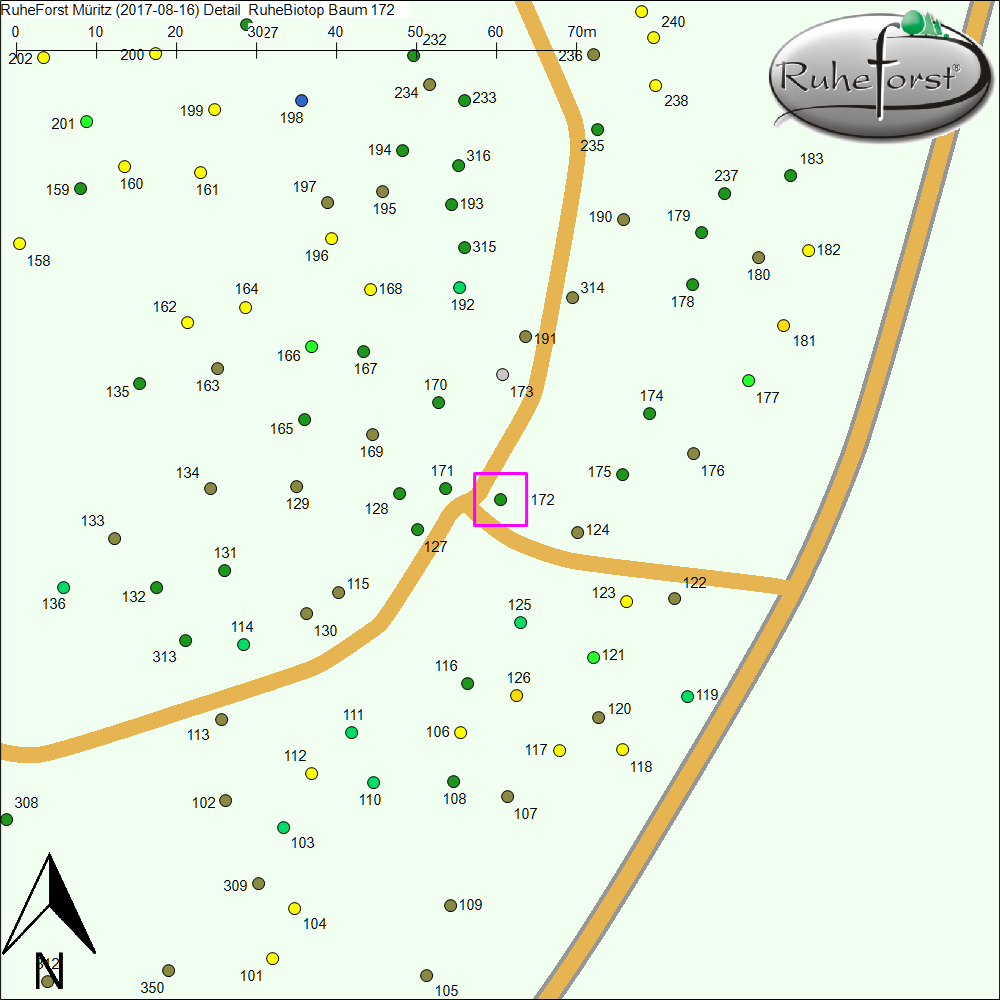Click teal tree marker 119
The height and width of the screenshot is (1000, 1000).
pyautogui.click(x=687, y=697)
